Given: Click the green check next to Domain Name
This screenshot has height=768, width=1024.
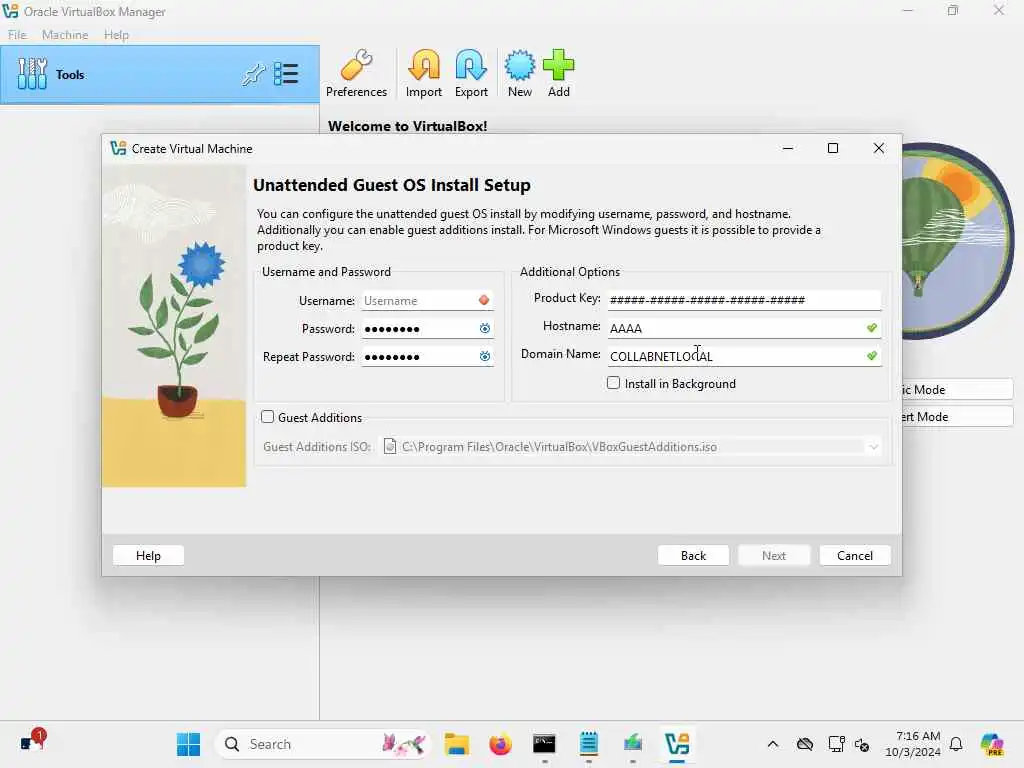Looking at the screenshot, I should pyautogui.click(x=872, y=356).
